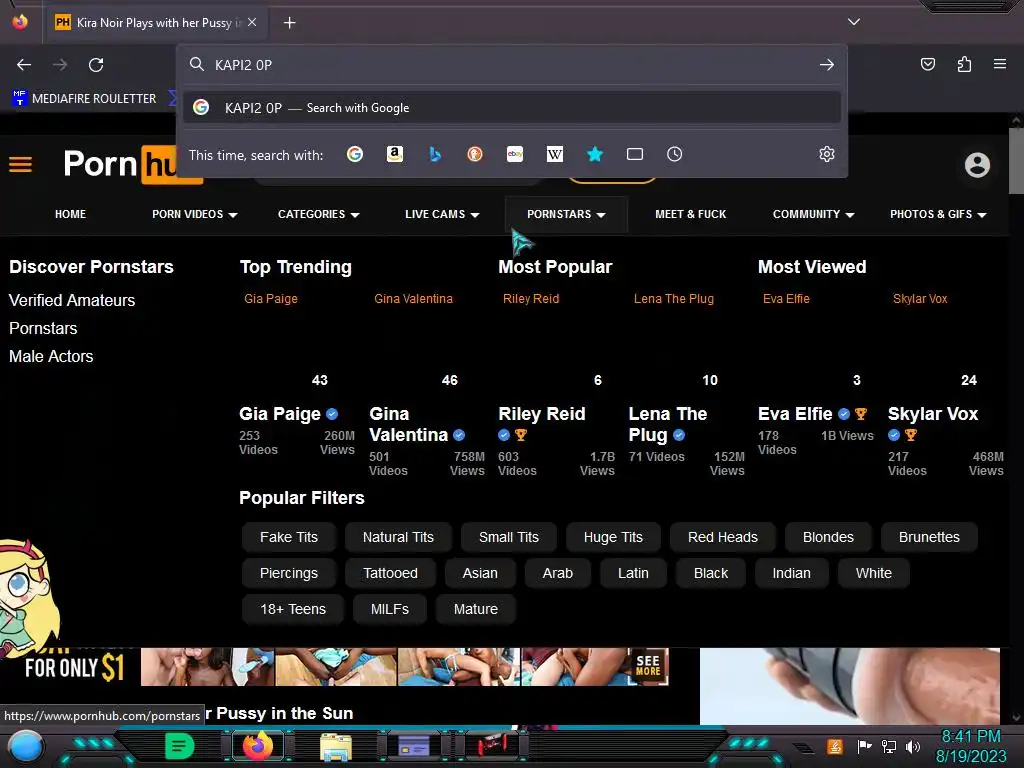The width and height of the screenshot is (1024, 768).
Task: Select the Blondes filter
Action: pos(828,537)
